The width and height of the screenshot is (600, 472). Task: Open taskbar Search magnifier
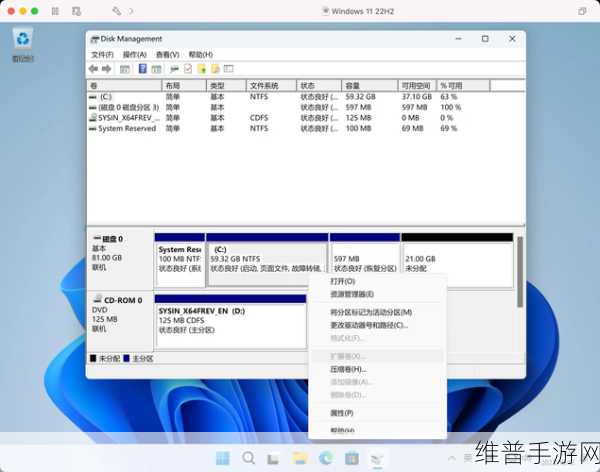click(x=249, y=458)
